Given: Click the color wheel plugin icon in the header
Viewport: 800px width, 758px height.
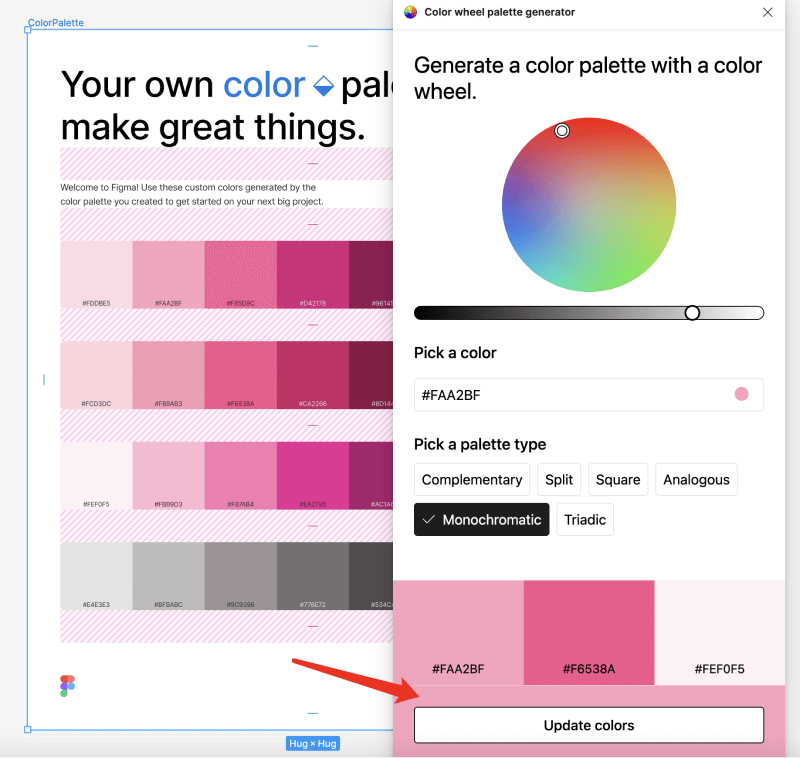Looking at the screenshot, I should [410, 12].
